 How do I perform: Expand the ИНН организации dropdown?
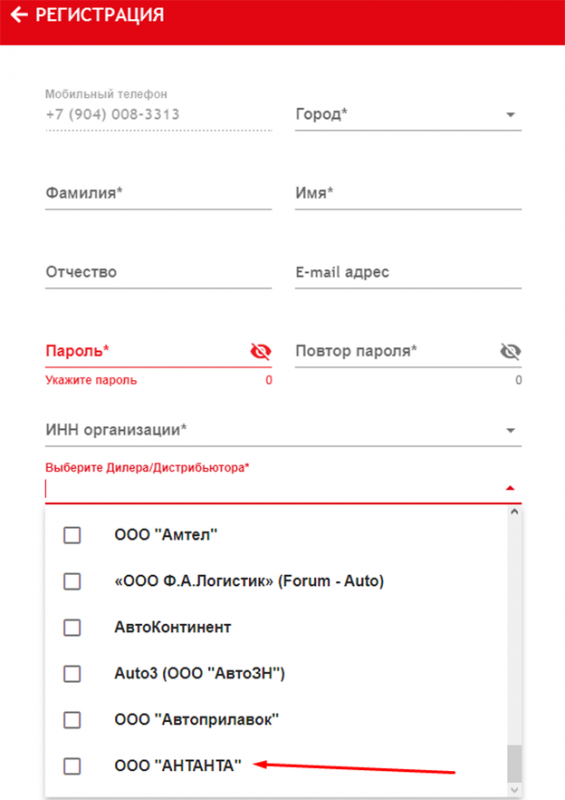pos(510,431)
